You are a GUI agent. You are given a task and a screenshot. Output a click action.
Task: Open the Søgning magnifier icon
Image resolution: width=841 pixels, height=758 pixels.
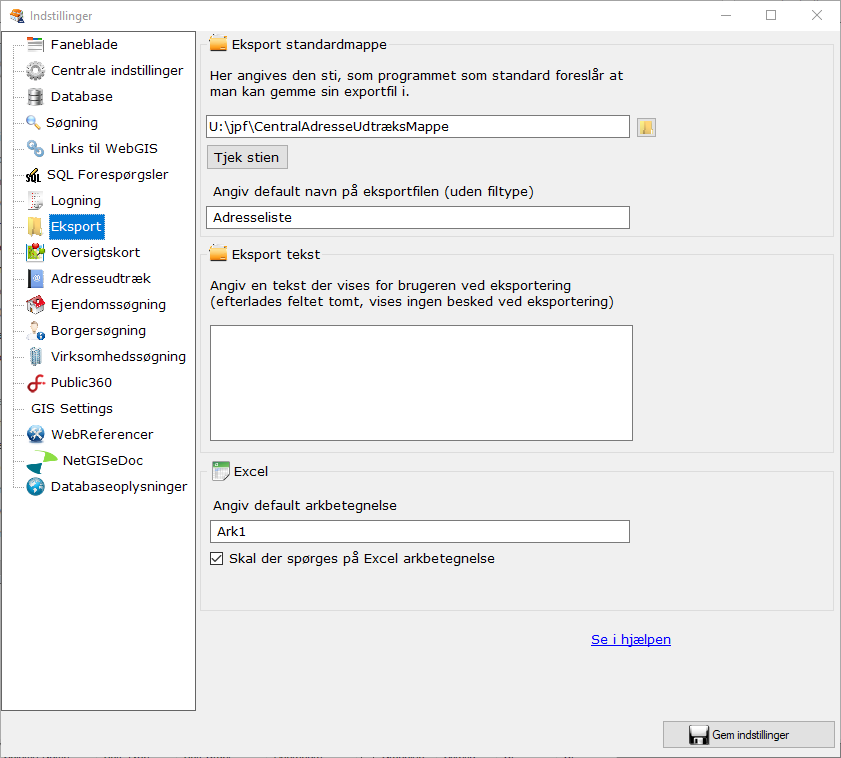coord(33,123)
